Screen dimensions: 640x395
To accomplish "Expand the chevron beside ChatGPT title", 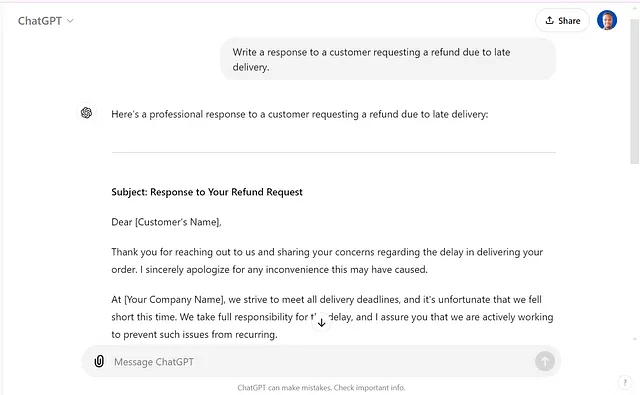I will coord(70,21).
